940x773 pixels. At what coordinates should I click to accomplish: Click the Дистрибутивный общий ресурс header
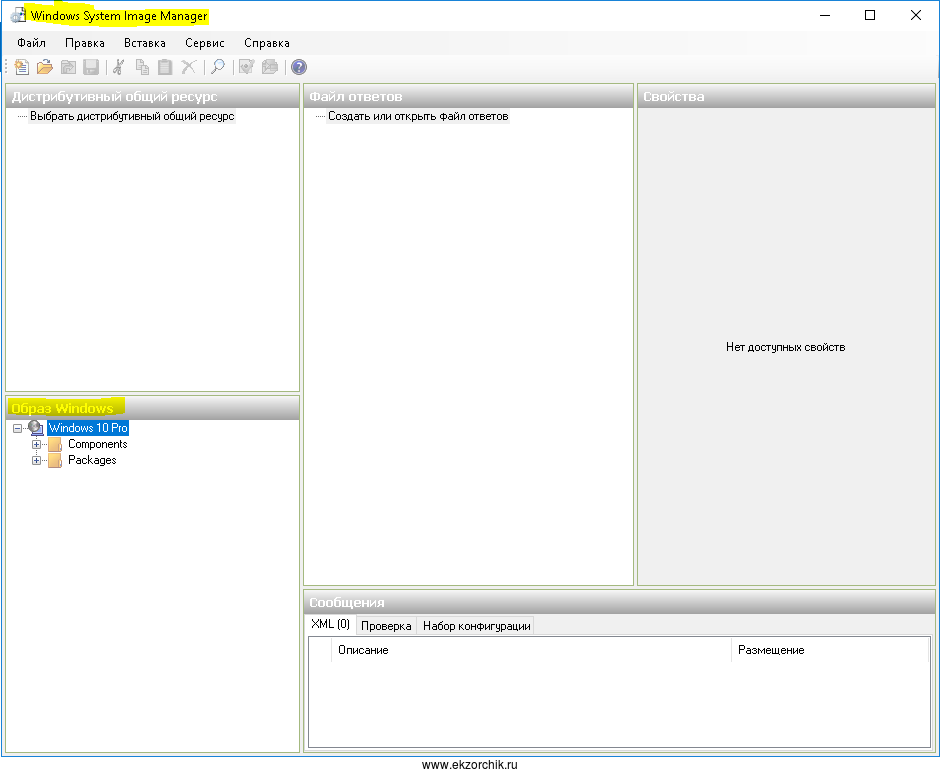click(152, 97)
